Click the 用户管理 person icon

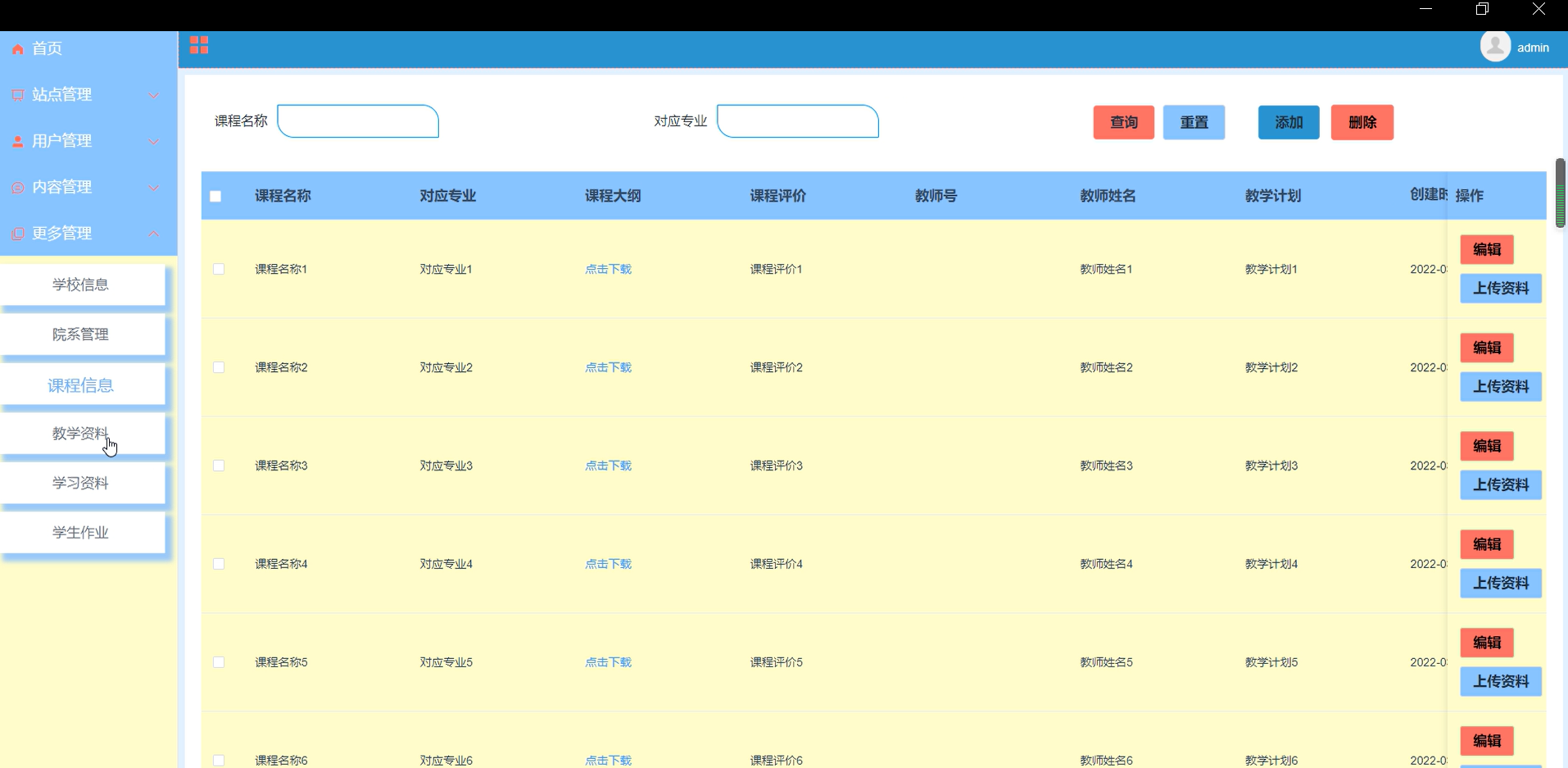click(17, 141)
